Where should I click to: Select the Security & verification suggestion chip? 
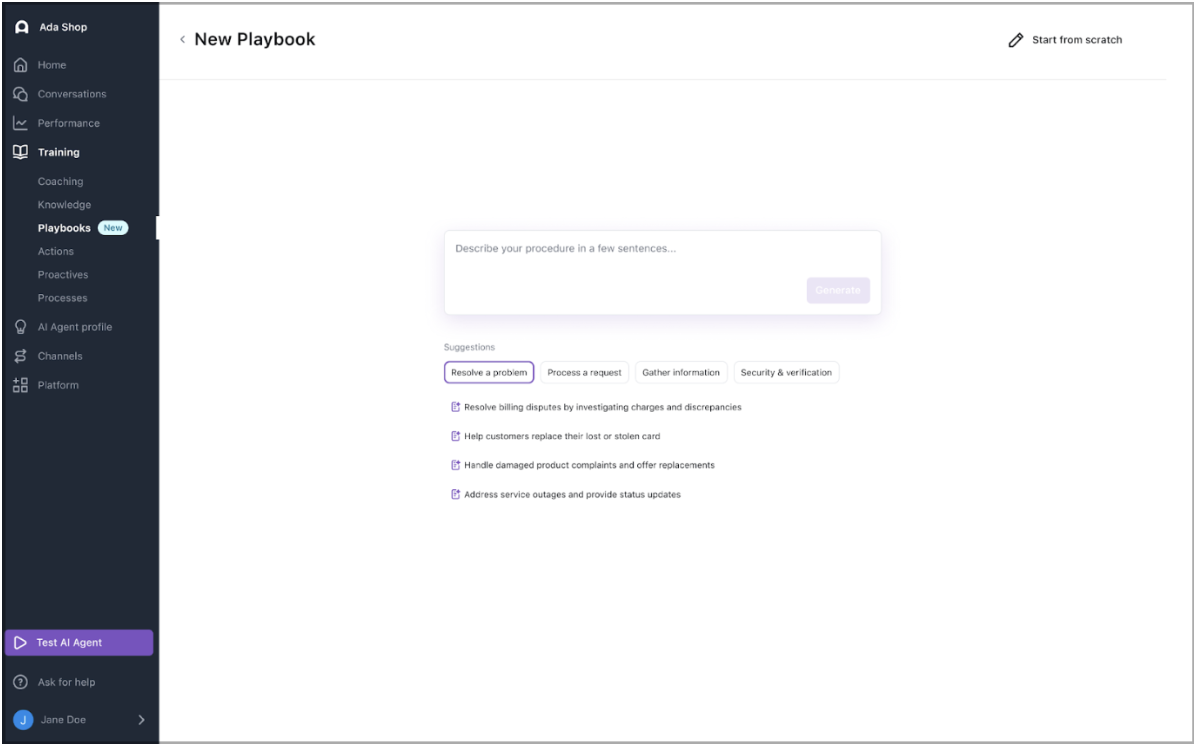tap(786, 373)
